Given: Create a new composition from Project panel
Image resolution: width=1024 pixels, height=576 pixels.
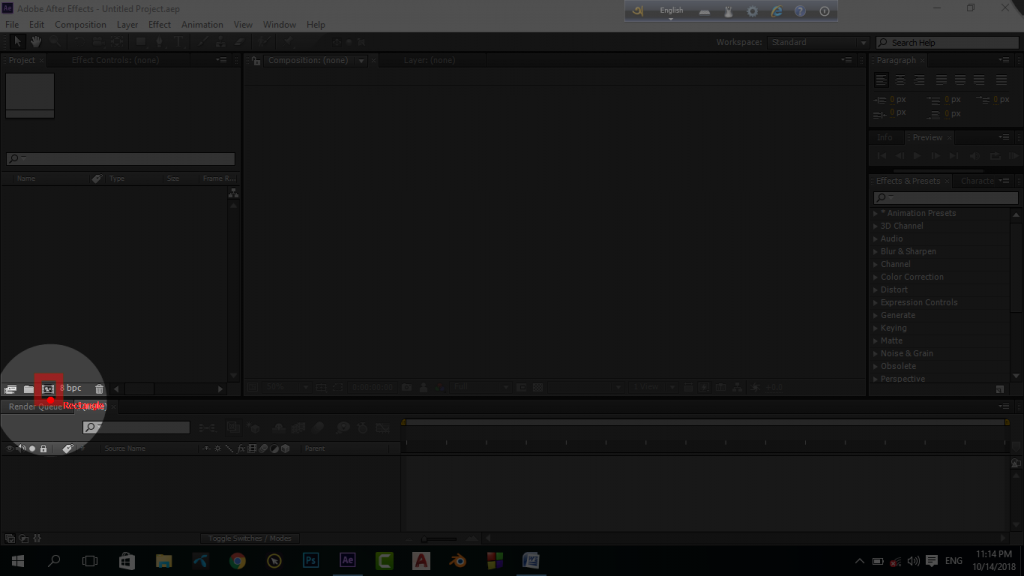Looking at the screenshot, I should point(48,389).
